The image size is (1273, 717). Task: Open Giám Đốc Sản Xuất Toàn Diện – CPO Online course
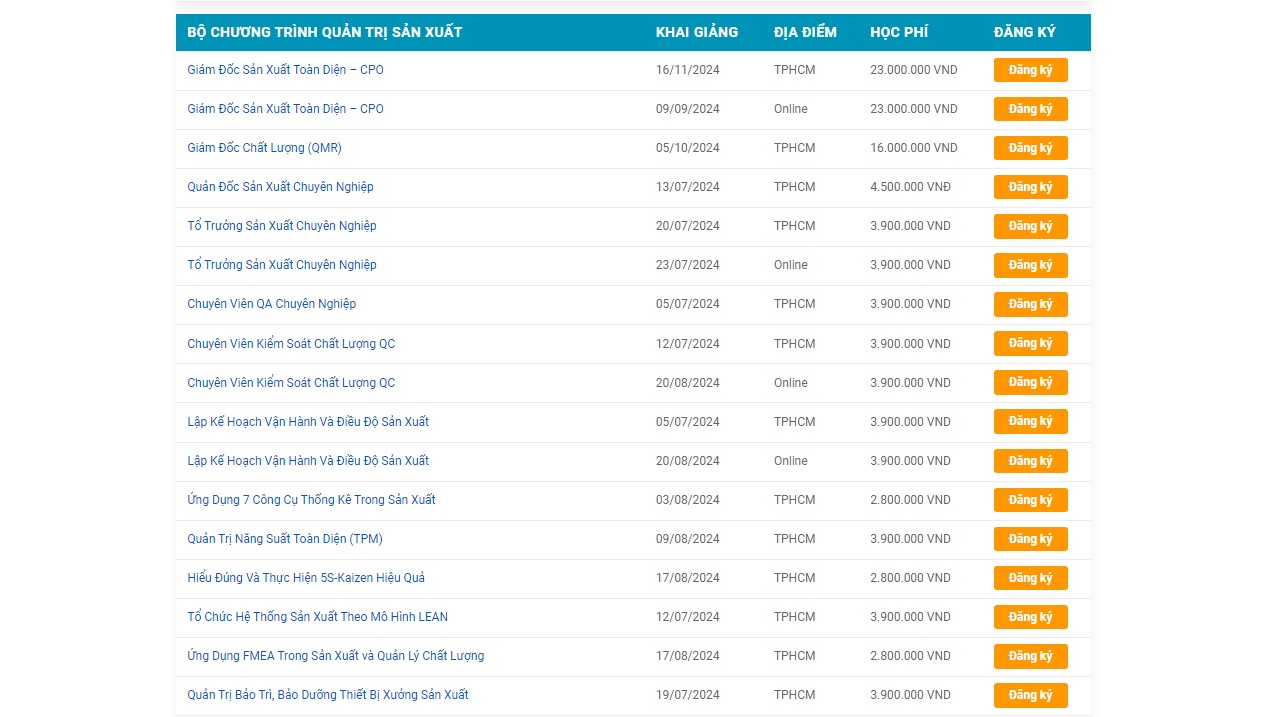pos(285,109)
